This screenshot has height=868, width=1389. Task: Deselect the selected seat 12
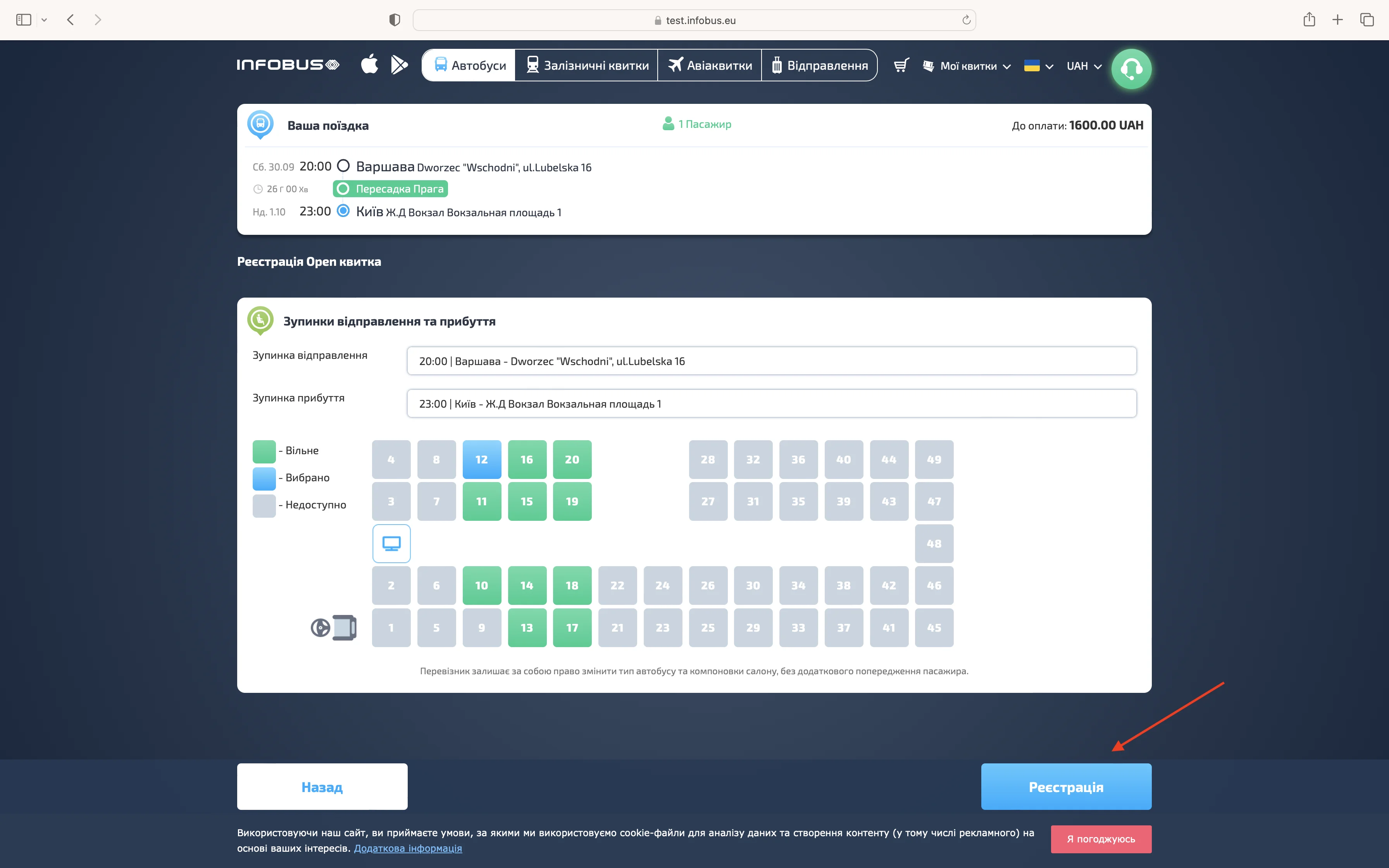click(482, 459)
